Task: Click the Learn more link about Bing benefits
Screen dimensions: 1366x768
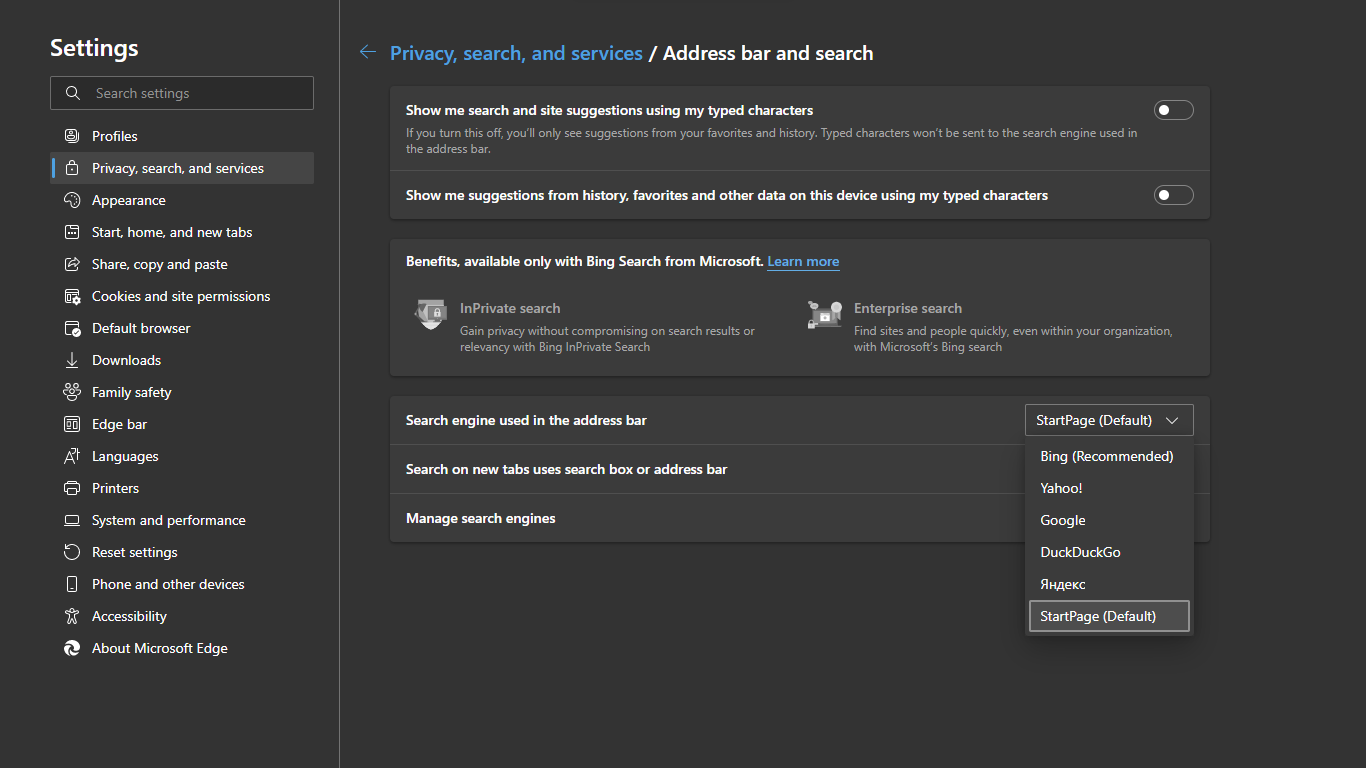Action: (803, 261)
